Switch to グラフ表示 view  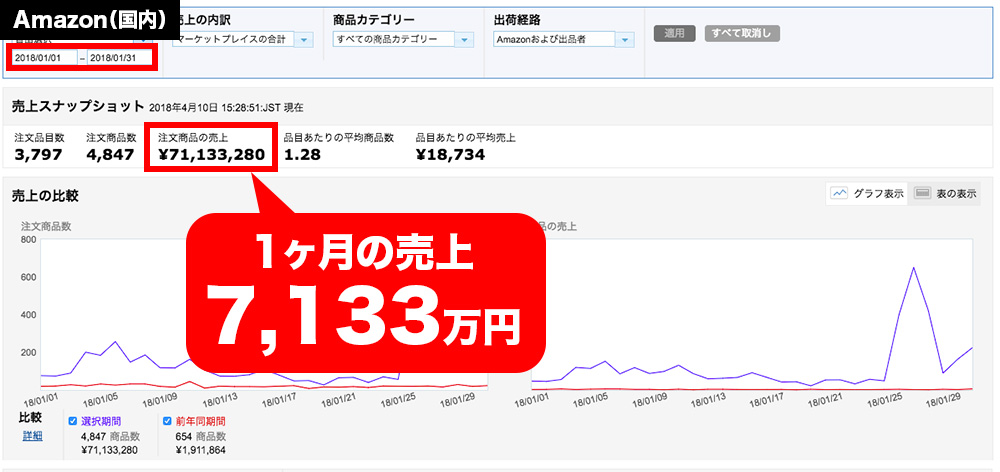[x=867, y=194]
